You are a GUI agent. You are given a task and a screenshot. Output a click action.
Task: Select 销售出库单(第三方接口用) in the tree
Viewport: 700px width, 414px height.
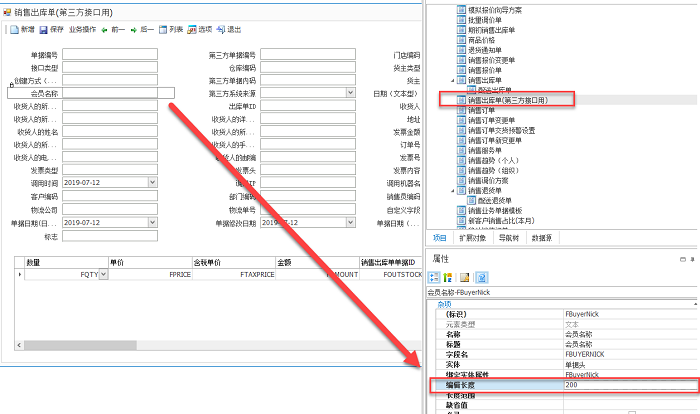tap(521, 100)
